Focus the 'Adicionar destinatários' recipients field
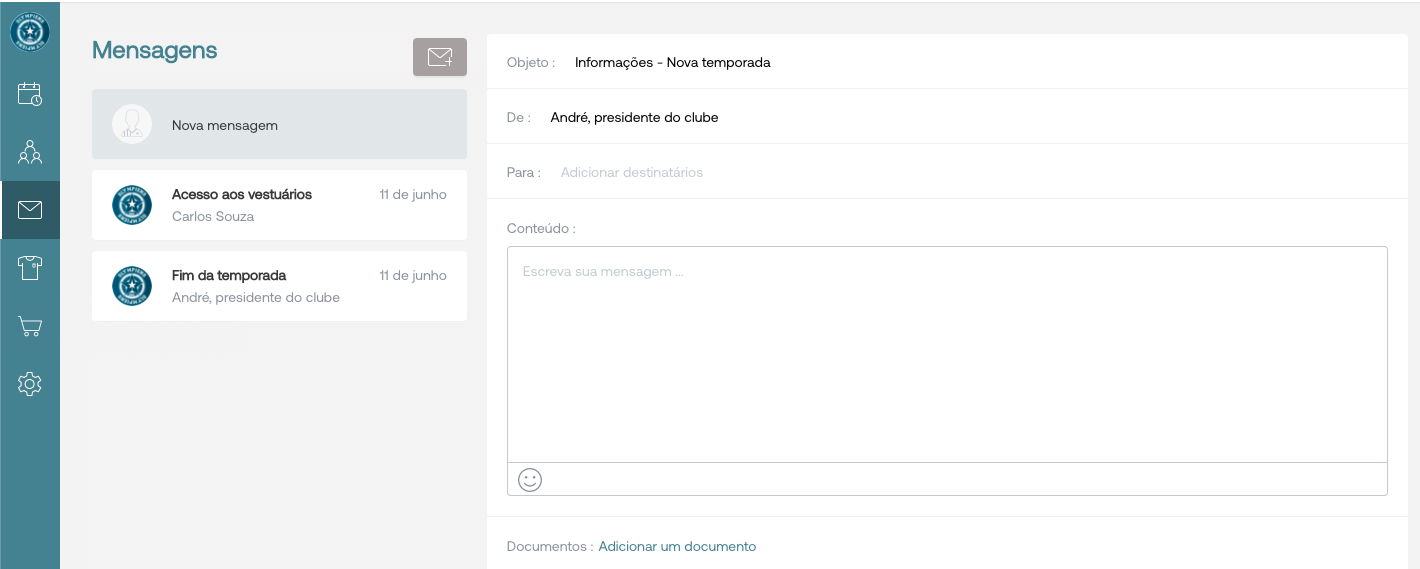 click(x=632, y=172)
